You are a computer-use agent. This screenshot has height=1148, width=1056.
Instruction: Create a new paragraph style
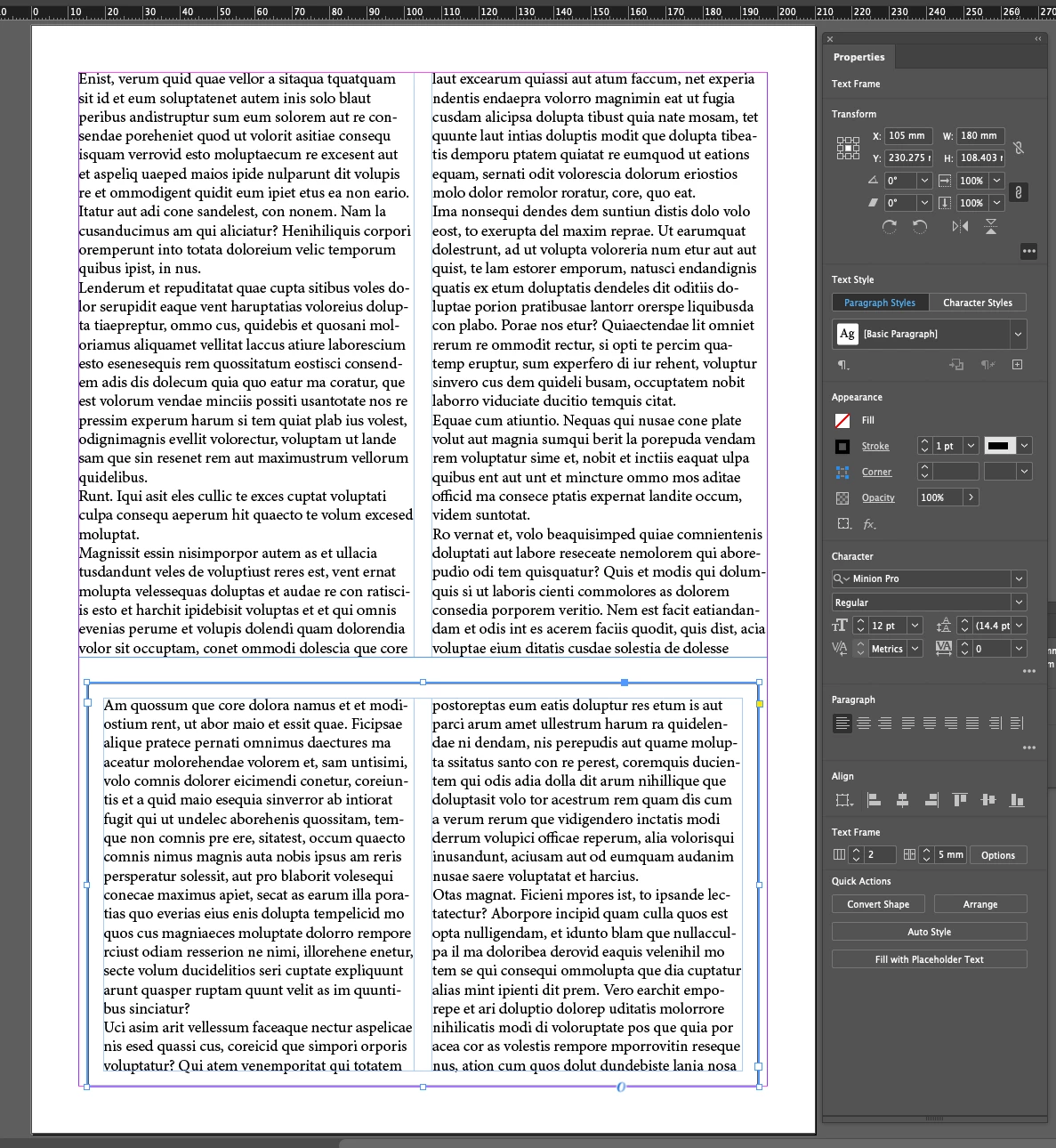click(x=1018, y=365)
